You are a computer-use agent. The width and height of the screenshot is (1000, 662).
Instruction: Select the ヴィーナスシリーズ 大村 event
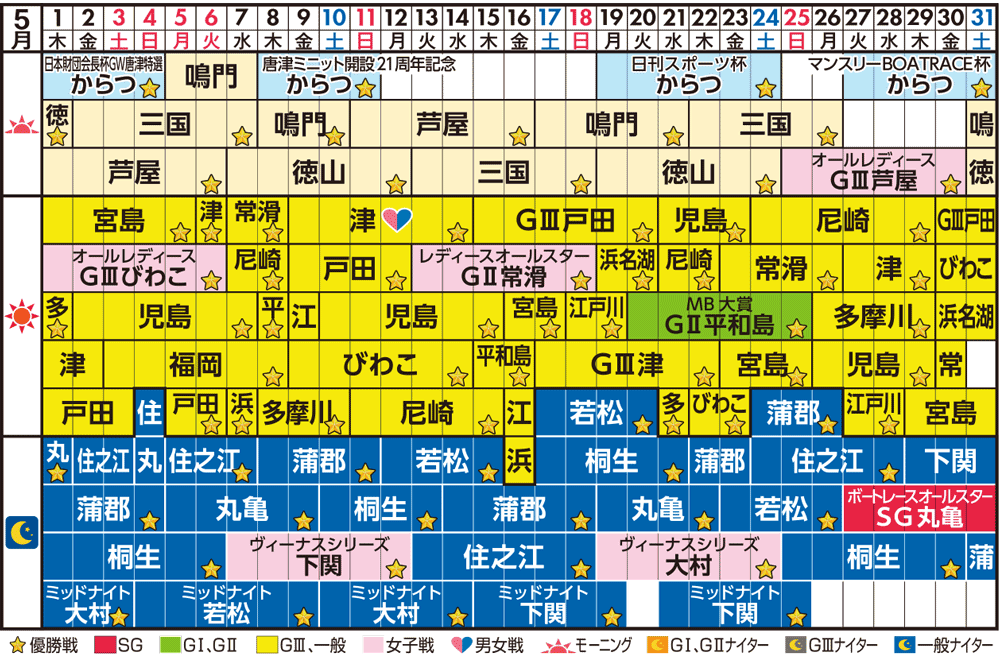(689, 557)
